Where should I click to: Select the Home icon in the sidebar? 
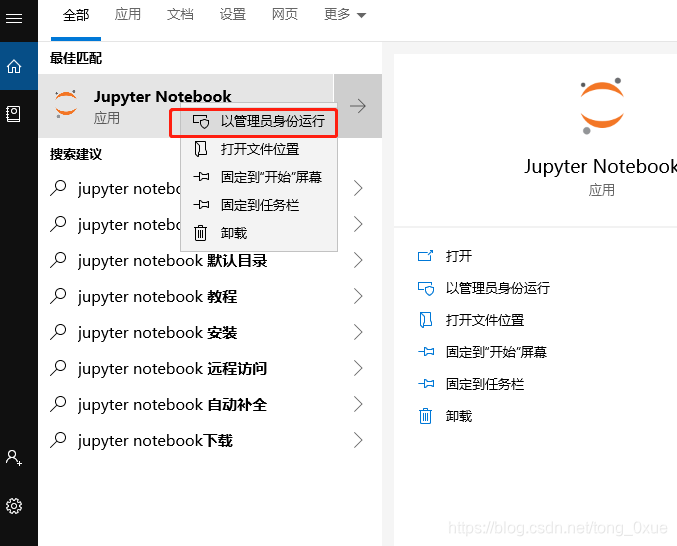(x=14, y=66)
